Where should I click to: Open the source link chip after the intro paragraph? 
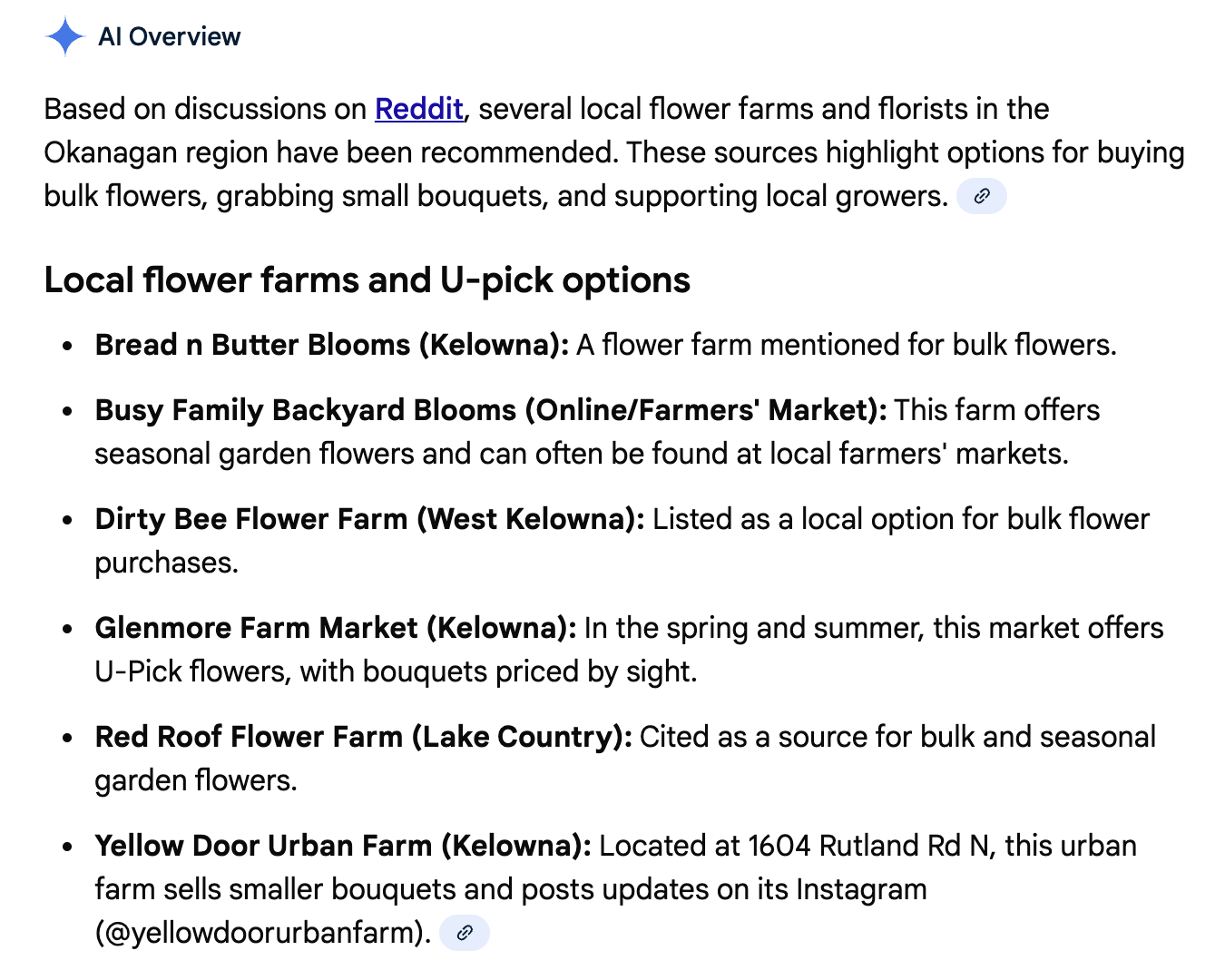982,196
